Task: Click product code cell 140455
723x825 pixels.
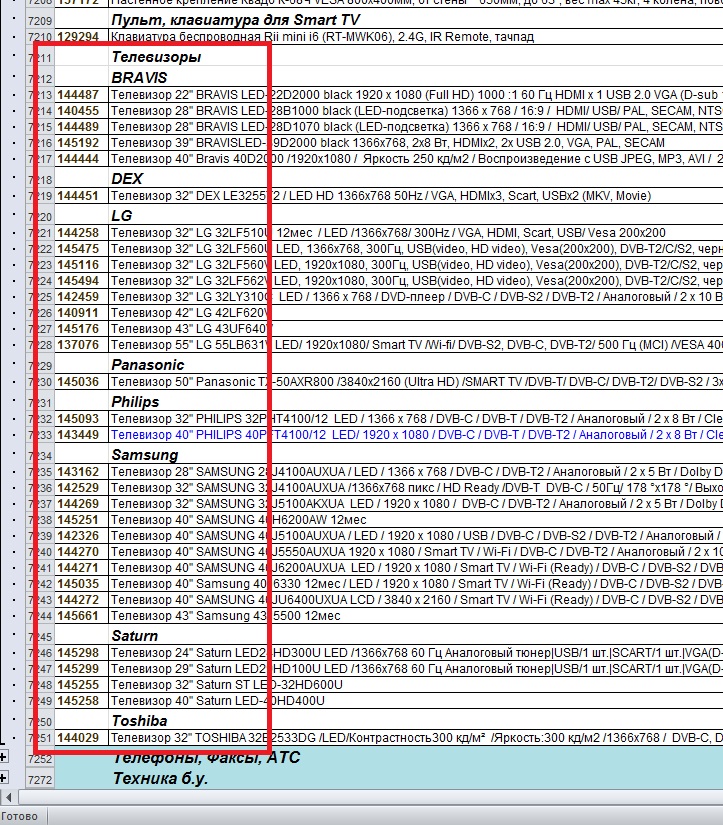Action: 82,110
